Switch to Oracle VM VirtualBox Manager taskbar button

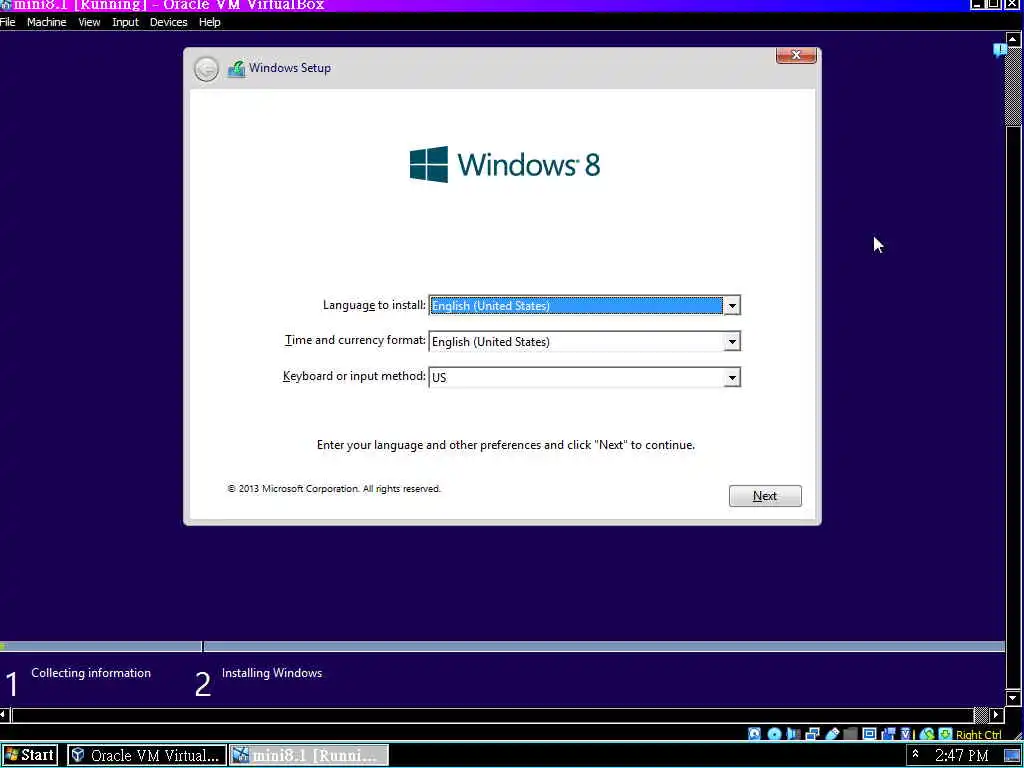(146, 755)
